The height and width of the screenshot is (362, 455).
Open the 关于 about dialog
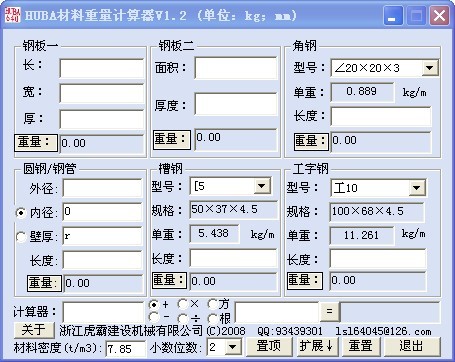tap(34, 330)
